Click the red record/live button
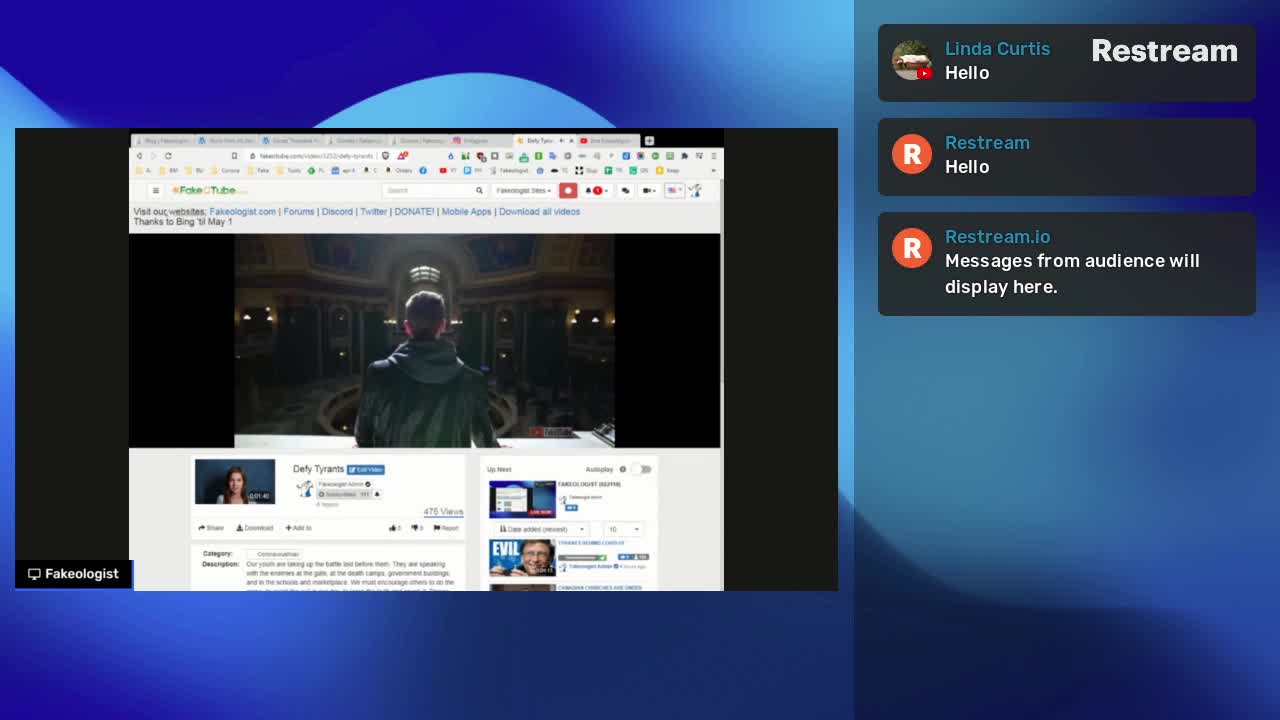Image resolution: width=1280 pixels, height=720 pixels. (x=568, y=190)
